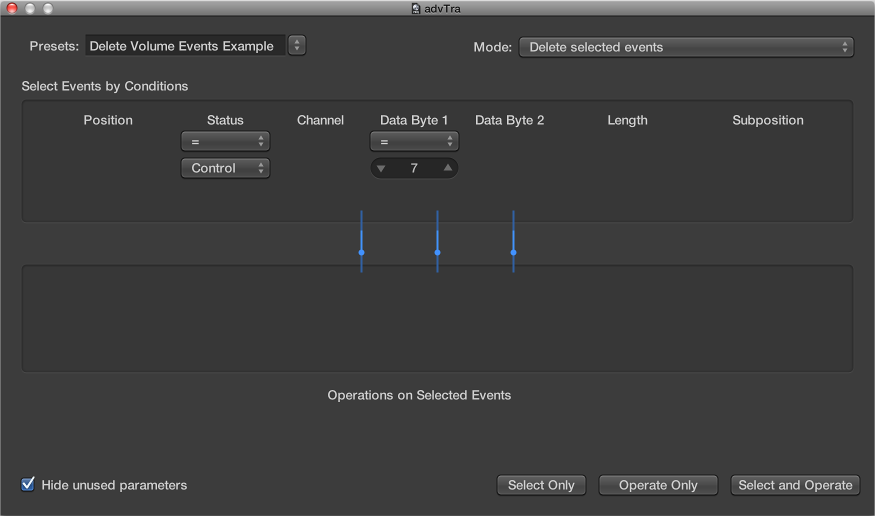Click the Select Events by Conditions label

[104, 86]
